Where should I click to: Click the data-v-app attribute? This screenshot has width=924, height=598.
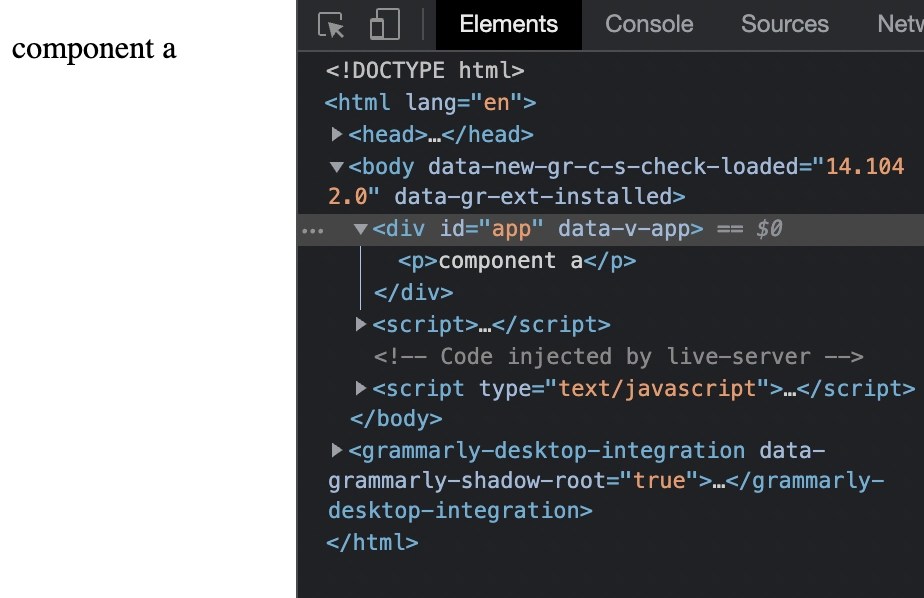[630, 229]
